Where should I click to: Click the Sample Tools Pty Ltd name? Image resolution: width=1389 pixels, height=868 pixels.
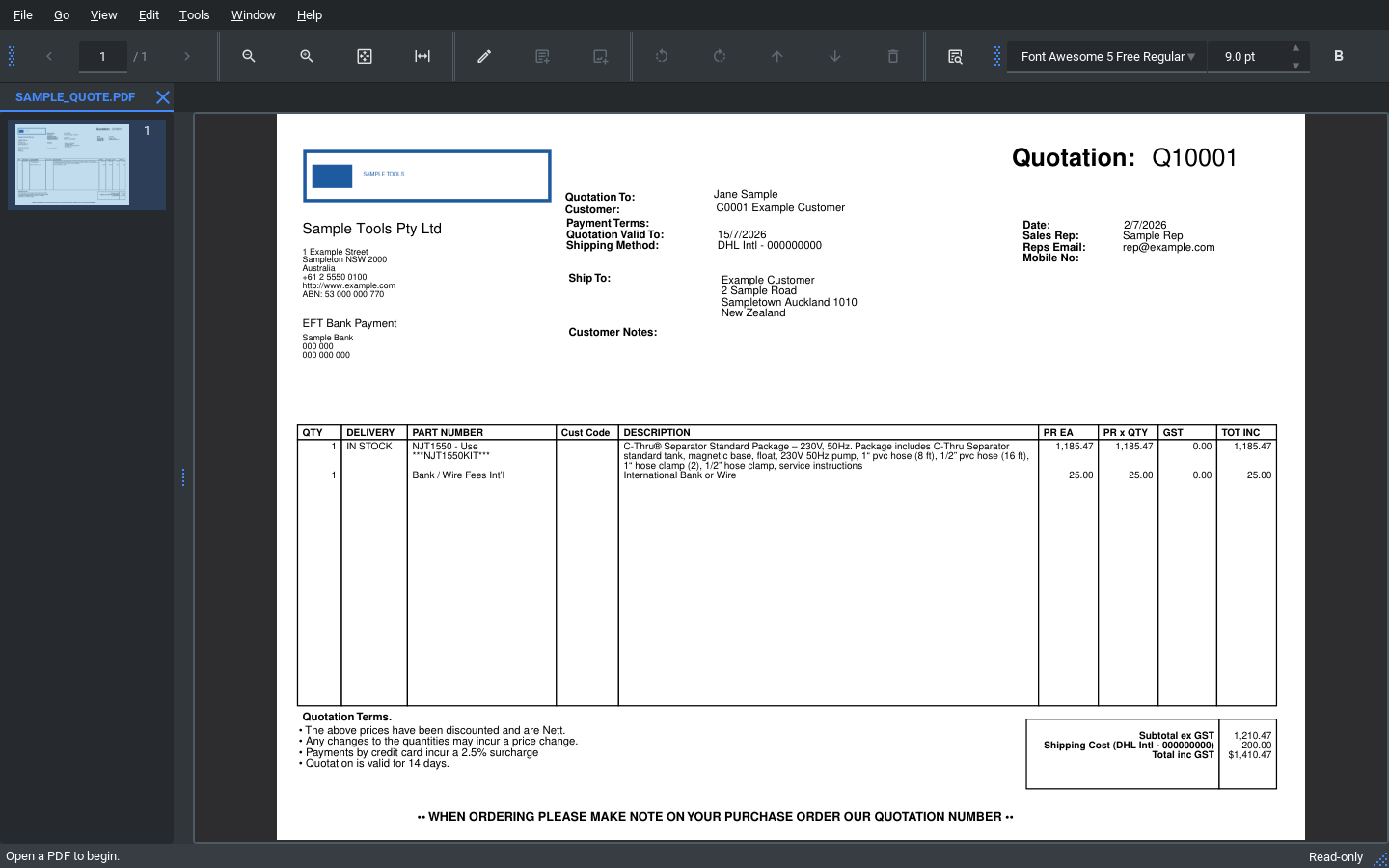point(371,229)
